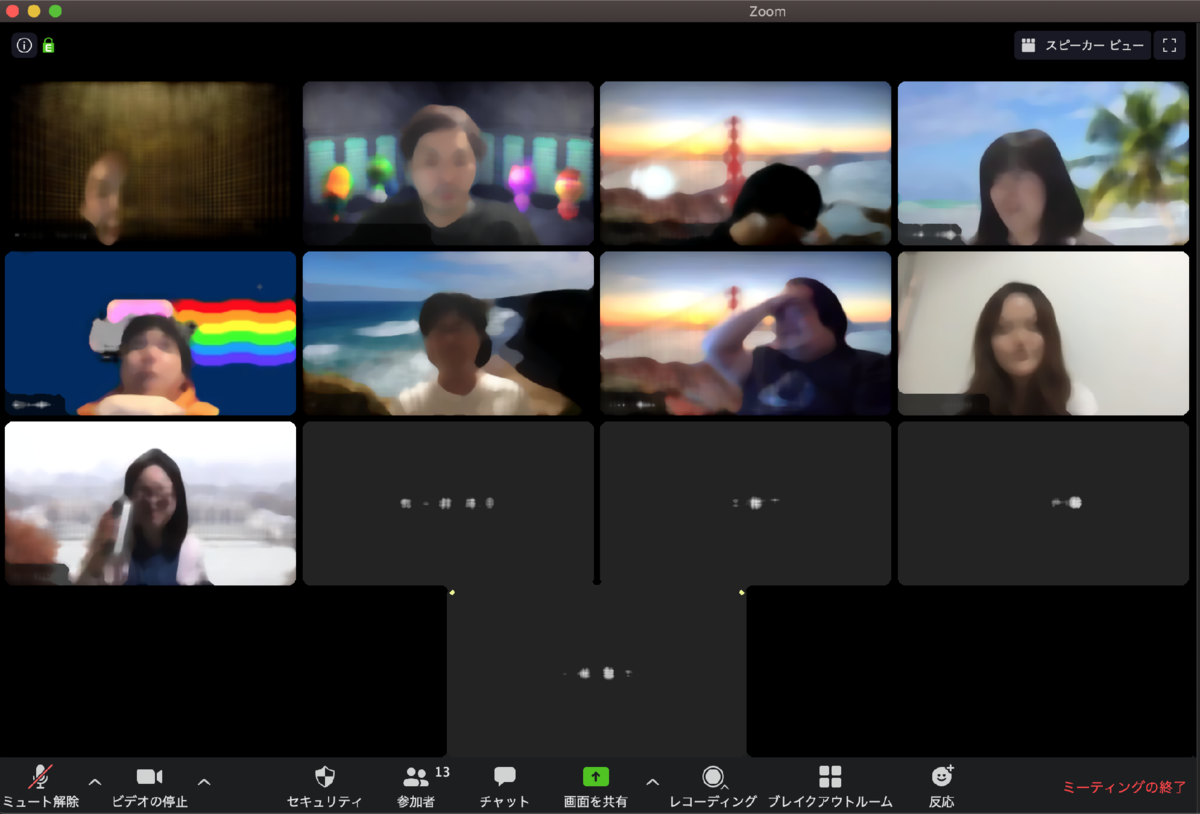
Task: Open the 反応 reactions menu
Action: pyautogui.click(x=942, y=786)
